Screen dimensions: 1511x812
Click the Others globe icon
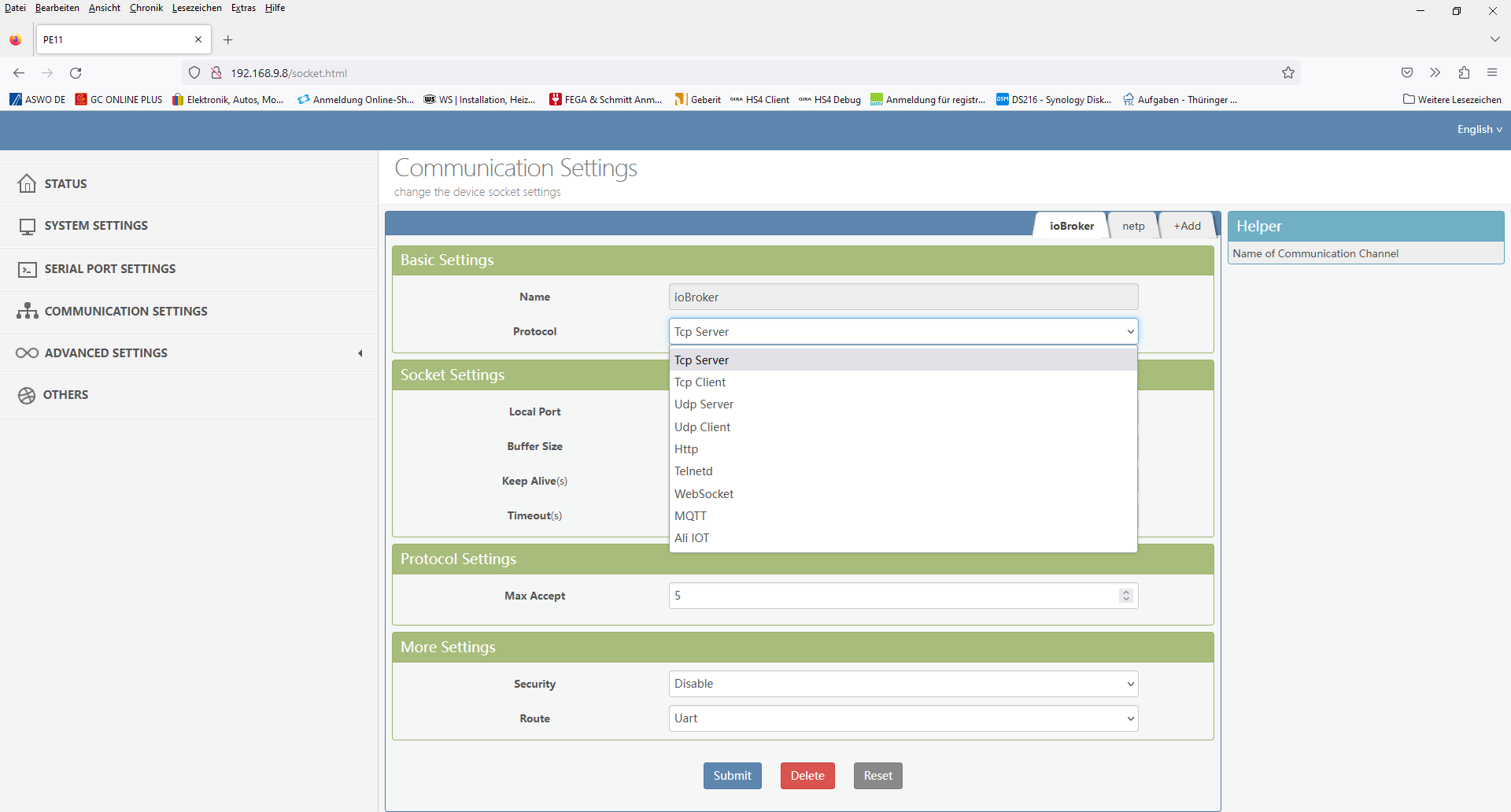pos(27,395)
